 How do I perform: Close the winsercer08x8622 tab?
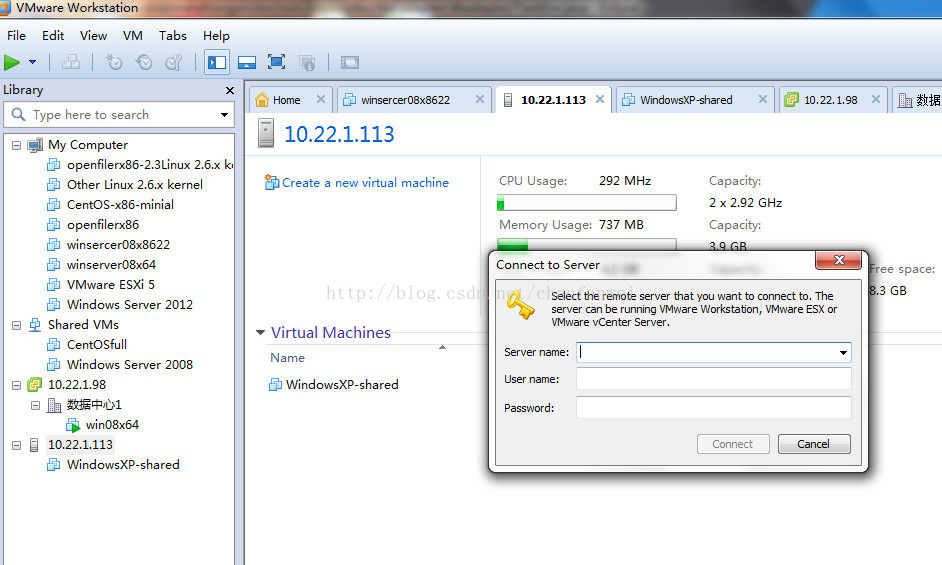click(479, 99)
